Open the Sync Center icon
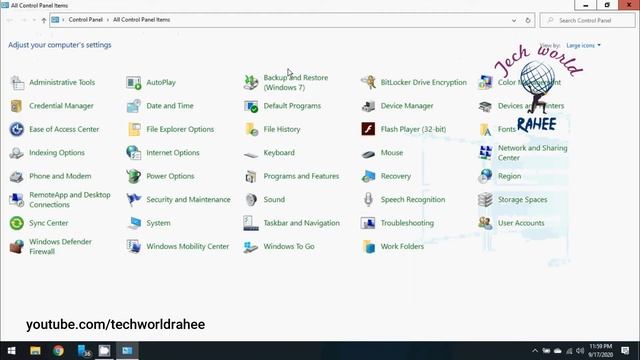The height and width of the screenshot is (360, 640). [x=17, y=223]
